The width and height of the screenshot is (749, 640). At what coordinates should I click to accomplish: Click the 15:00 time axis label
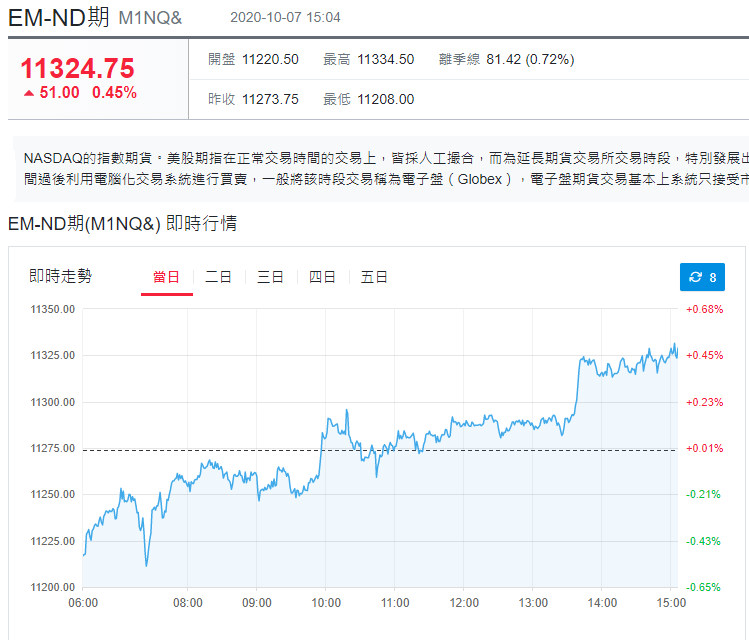point(671,603)
